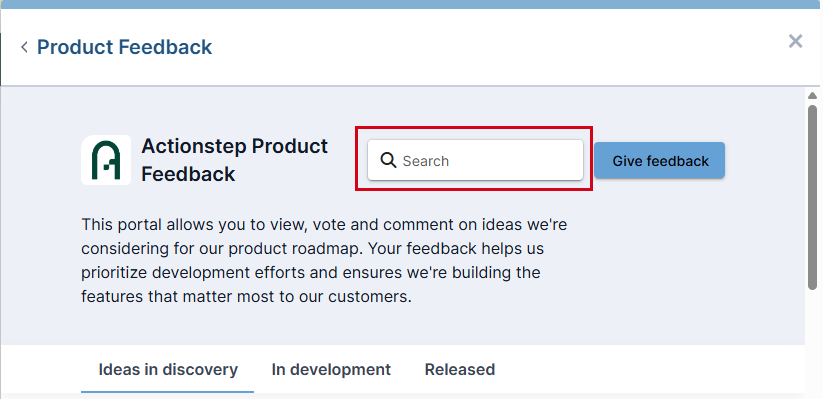Click the blue strip at window top
The width and height of the screenshot is (823, 399).
coord(412,4)
